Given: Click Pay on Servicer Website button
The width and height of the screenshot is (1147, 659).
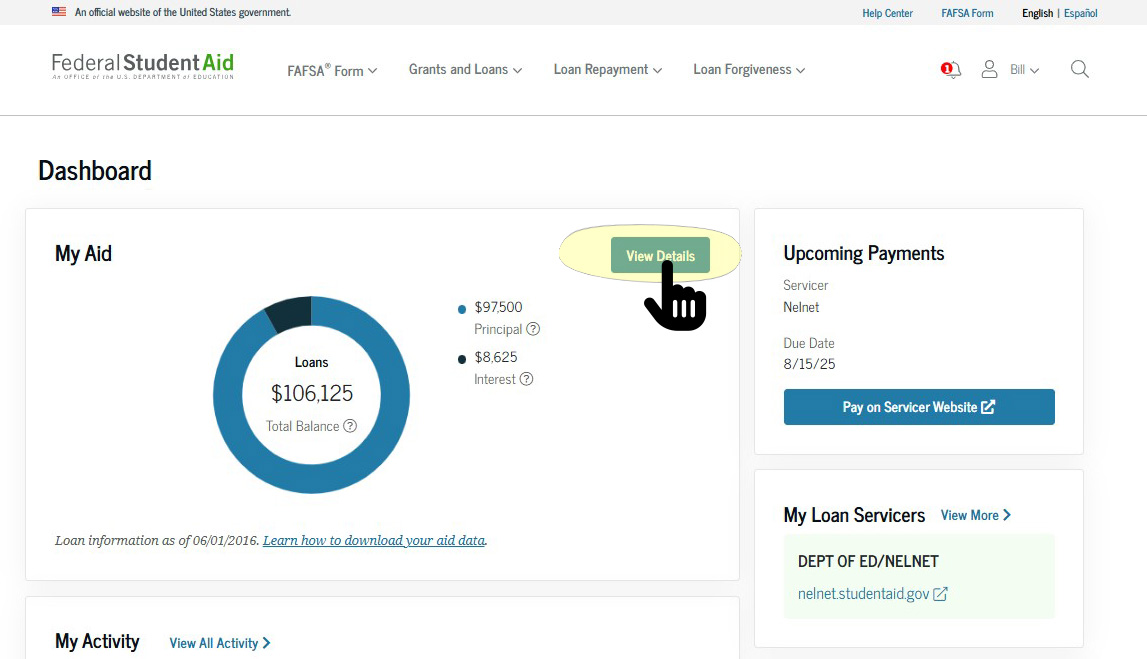Looking at the screenshot, I should [x=918, y=407].
